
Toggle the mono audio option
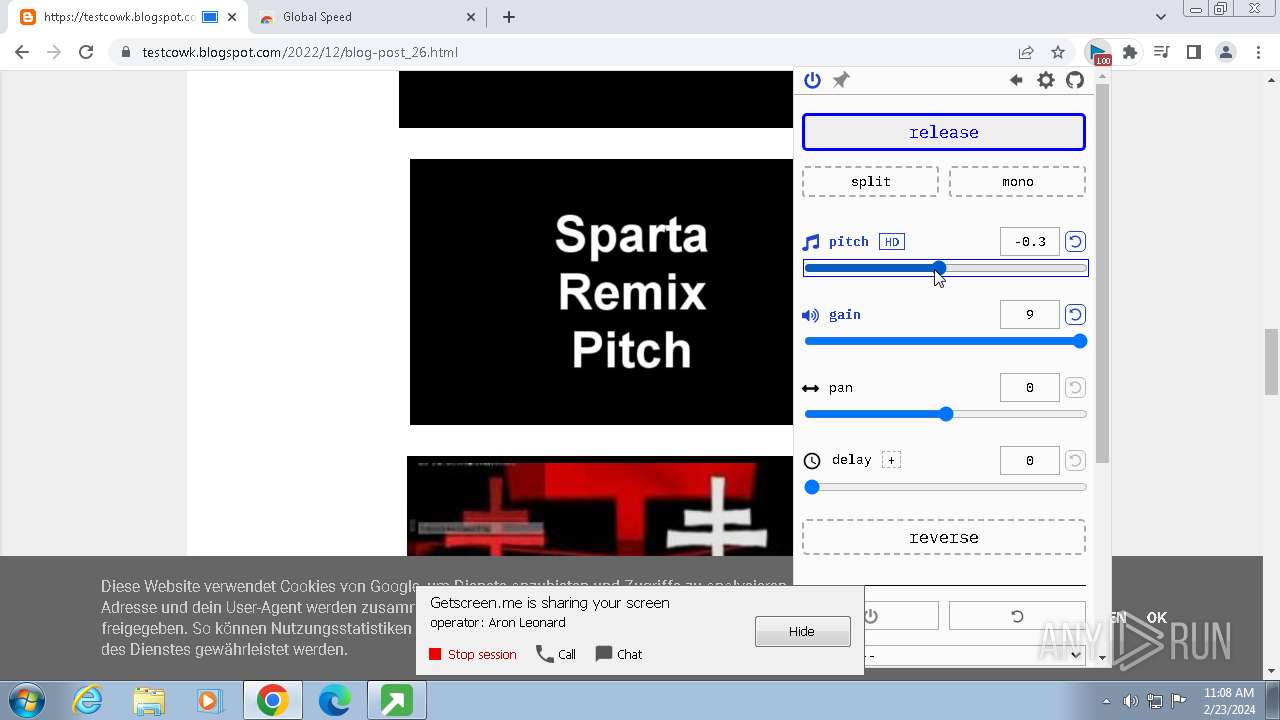click(1017, 181)
